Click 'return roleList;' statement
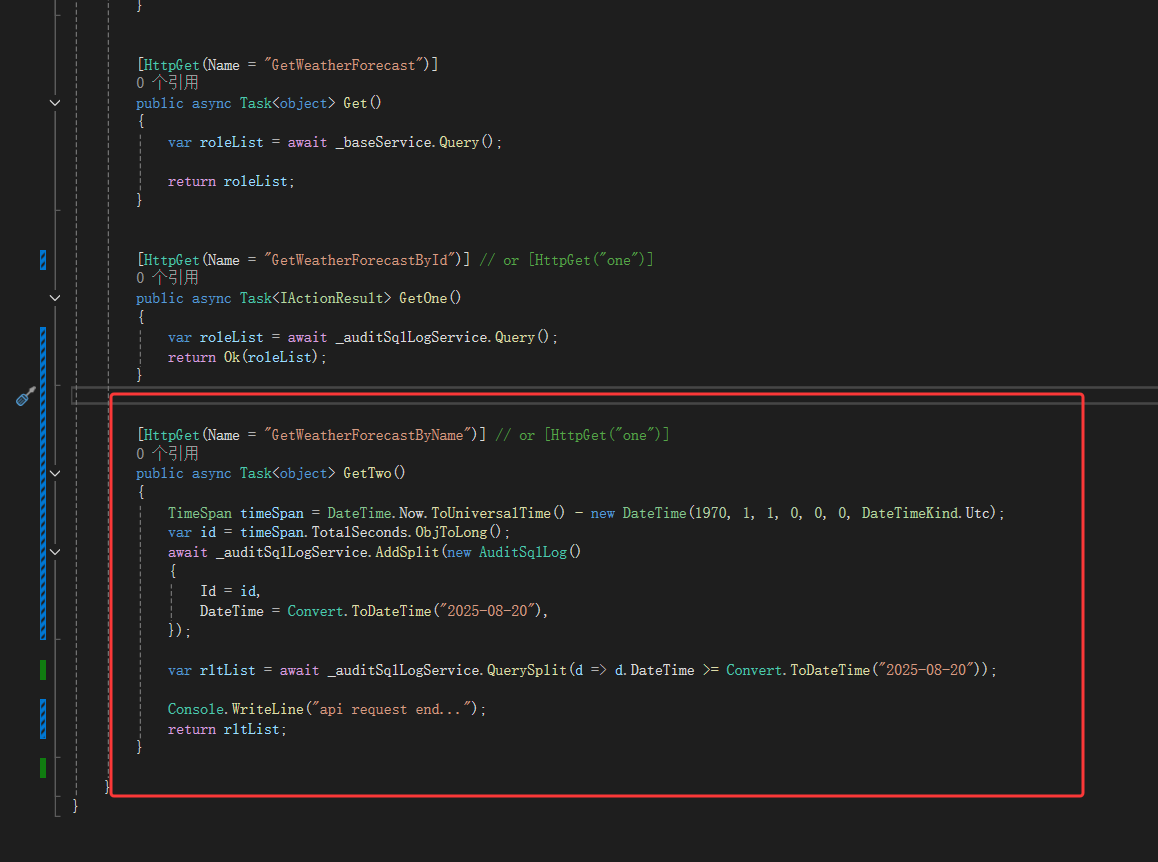This screenshot has height=862, width=1158. (x=231, y=181)
